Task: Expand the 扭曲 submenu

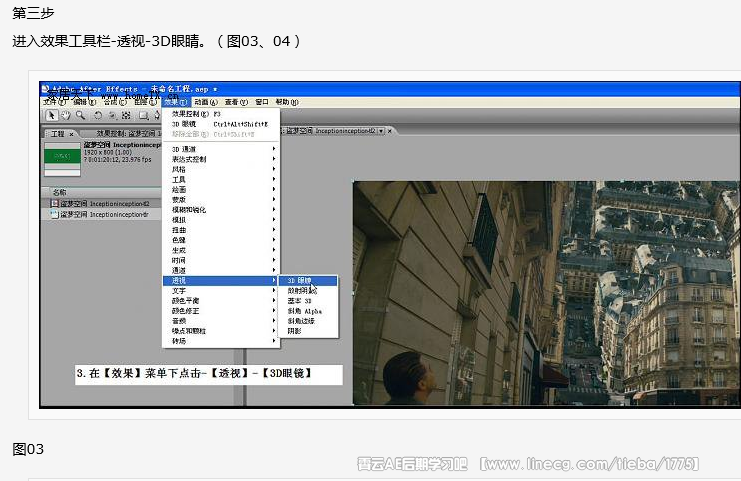Action: [x=221, y=230]
